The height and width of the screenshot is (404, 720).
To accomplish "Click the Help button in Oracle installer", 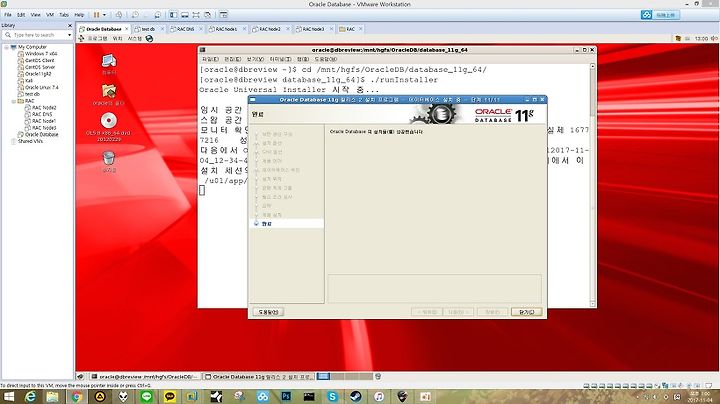I will point(268,312).
